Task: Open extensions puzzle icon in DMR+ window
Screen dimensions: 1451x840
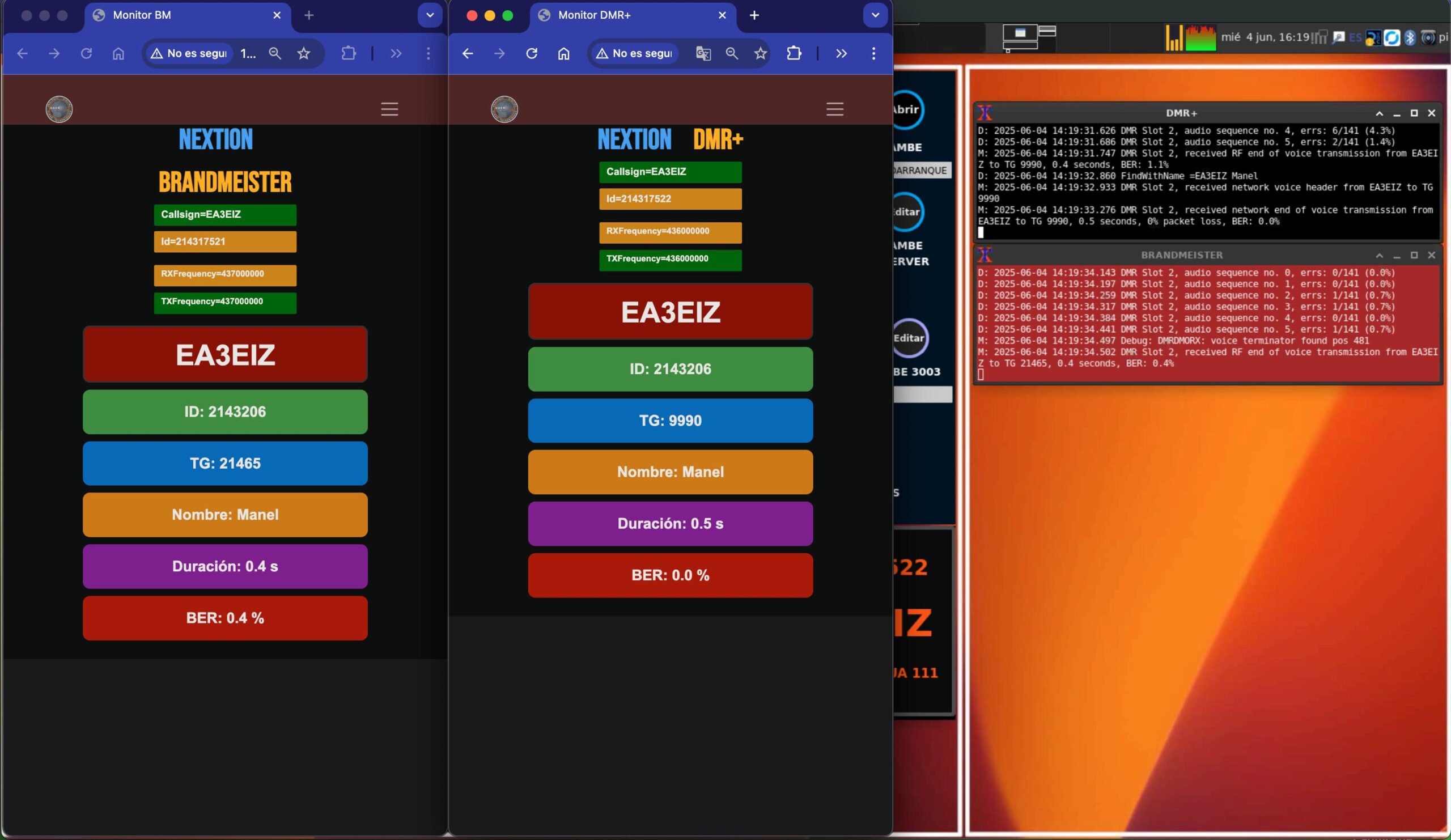Action: (794, 53)
